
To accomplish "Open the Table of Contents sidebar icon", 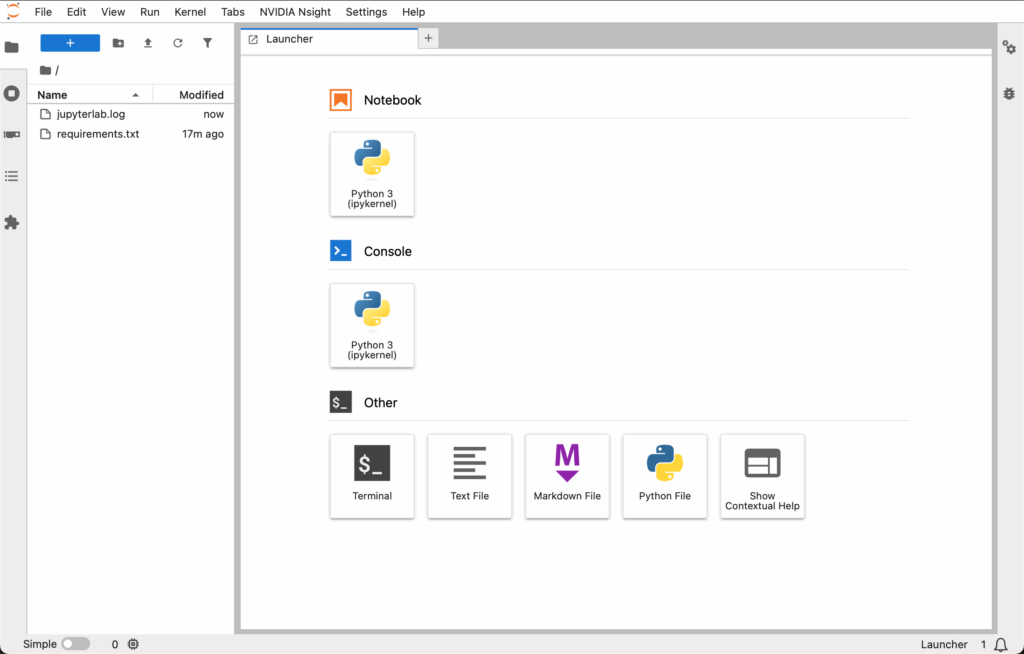I will 12,176.
